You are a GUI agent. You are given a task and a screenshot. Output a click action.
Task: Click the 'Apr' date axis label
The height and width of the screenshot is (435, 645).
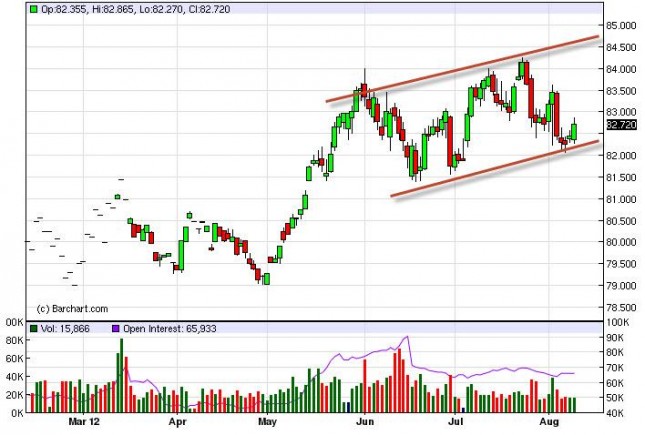[x=177, y=421]
